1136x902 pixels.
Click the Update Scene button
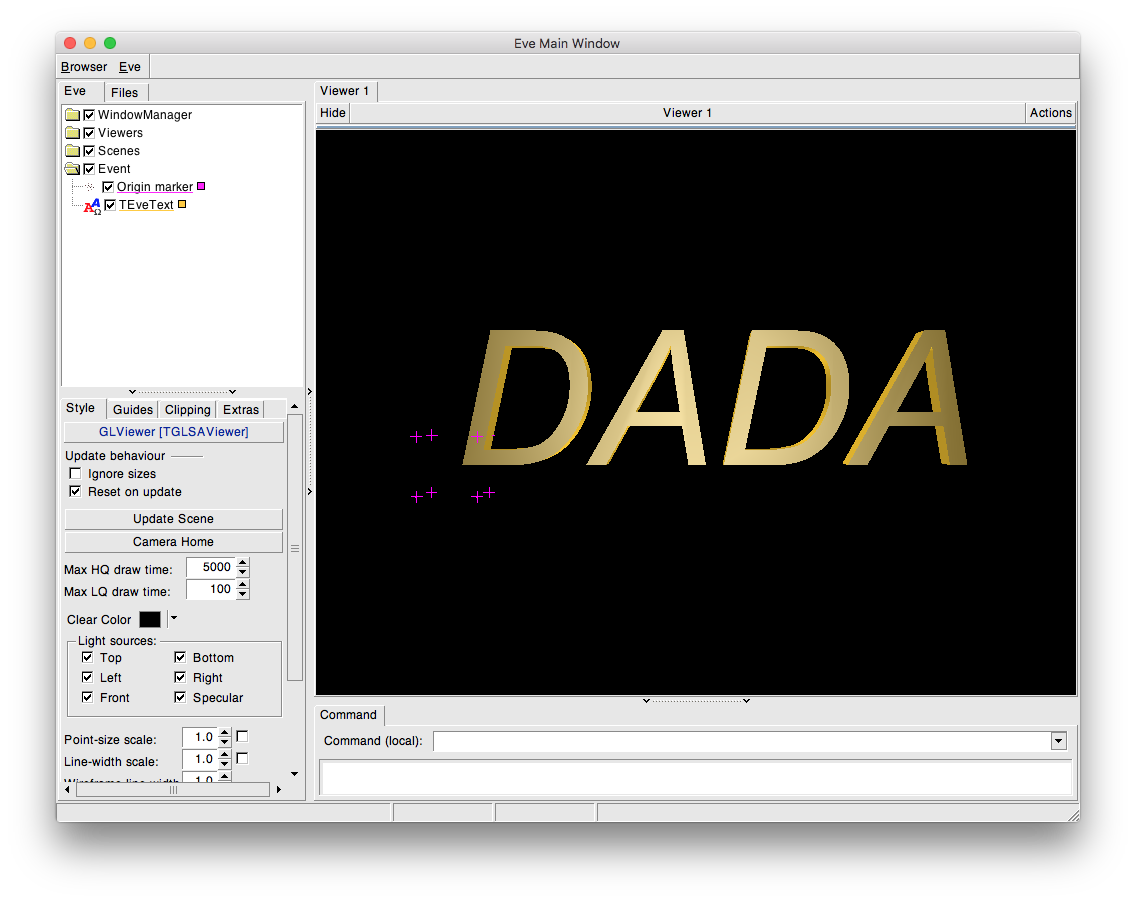click(x=173, y=519)
